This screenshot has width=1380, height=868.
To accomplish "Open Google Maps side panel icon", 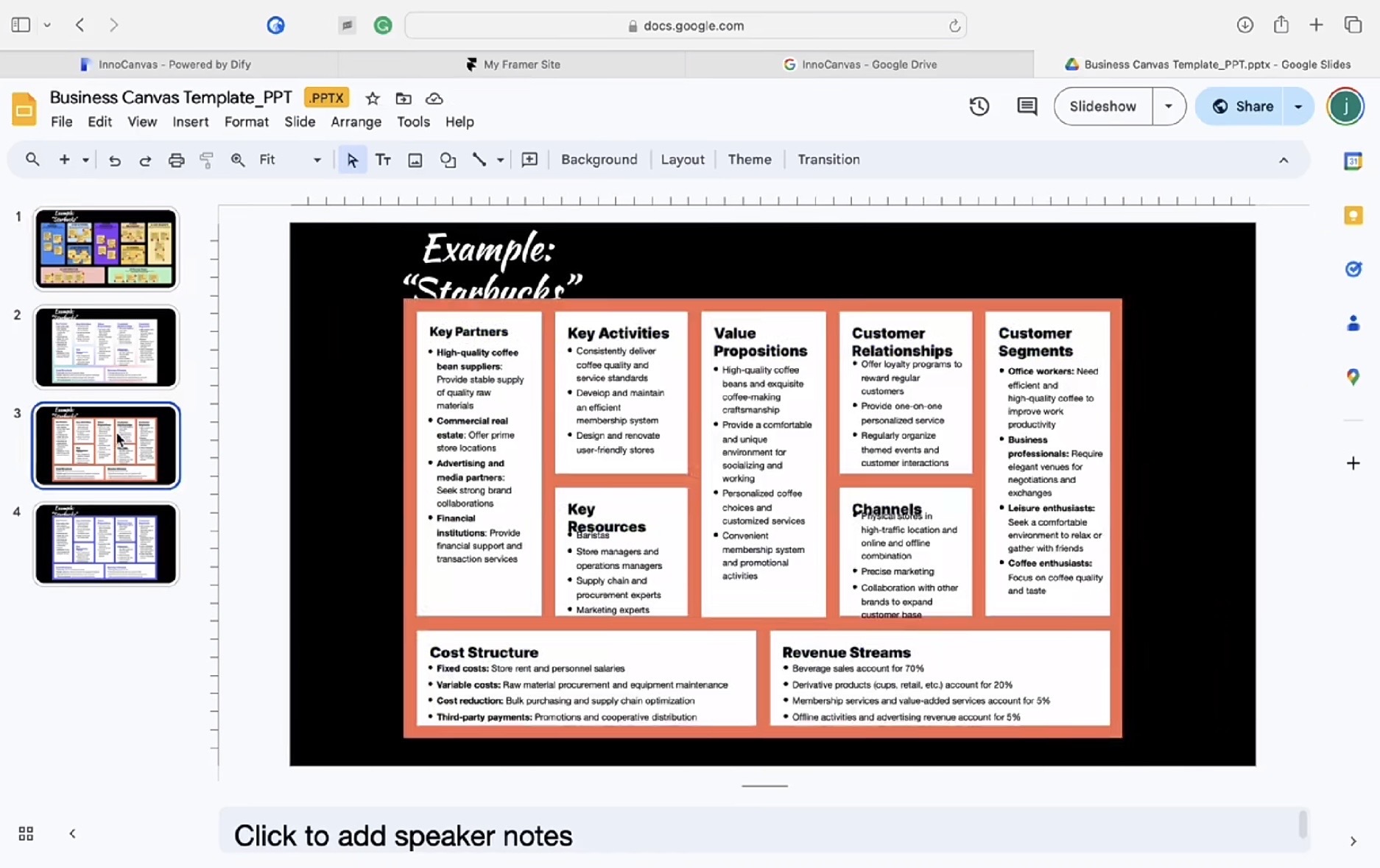I will coord(1353,377).
